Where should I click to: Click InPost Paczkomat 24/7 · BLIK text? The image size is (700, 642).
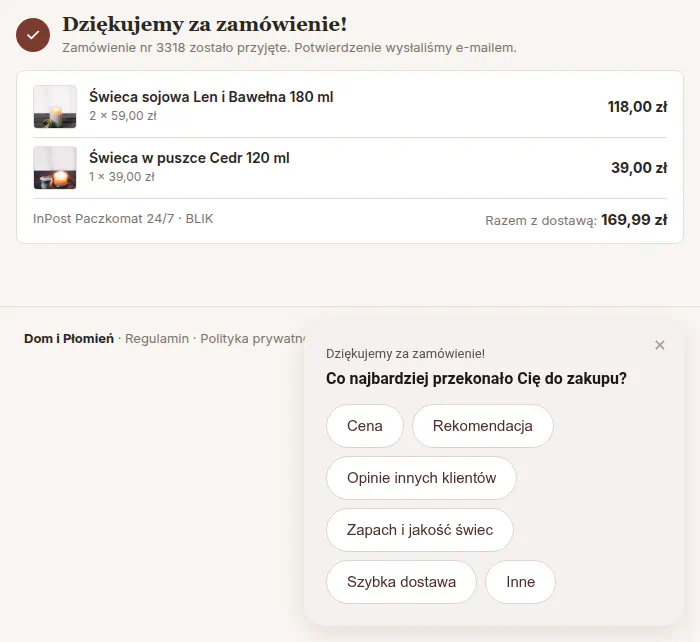[123, 219]
